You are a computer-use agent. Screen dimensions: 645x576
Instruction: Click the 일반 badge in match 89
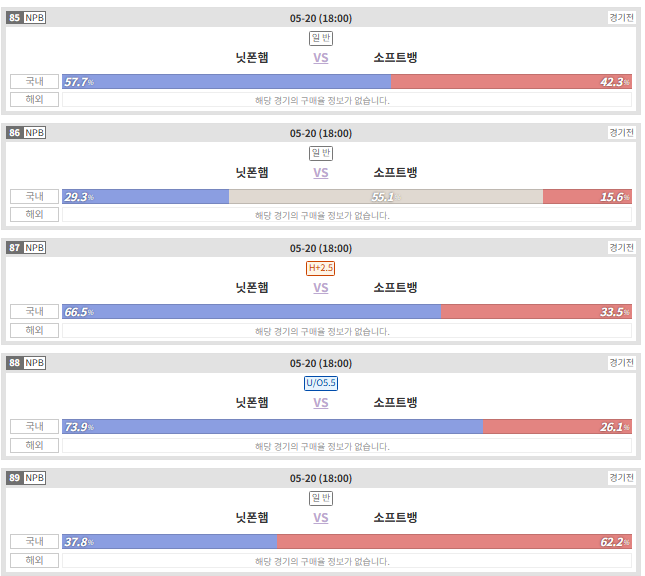point(321,498)
